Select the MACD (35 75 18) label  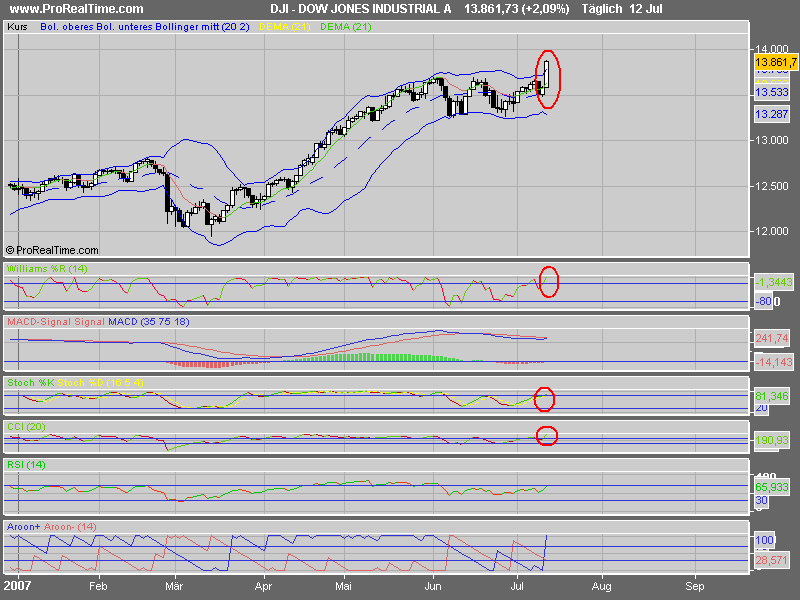point(148,322)
